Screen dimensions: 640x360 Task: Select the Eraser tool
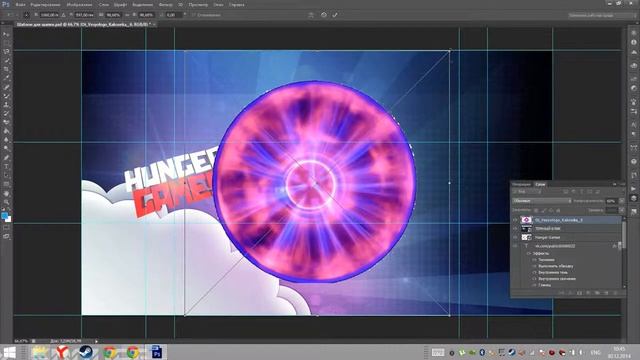[x=6, y=122]
